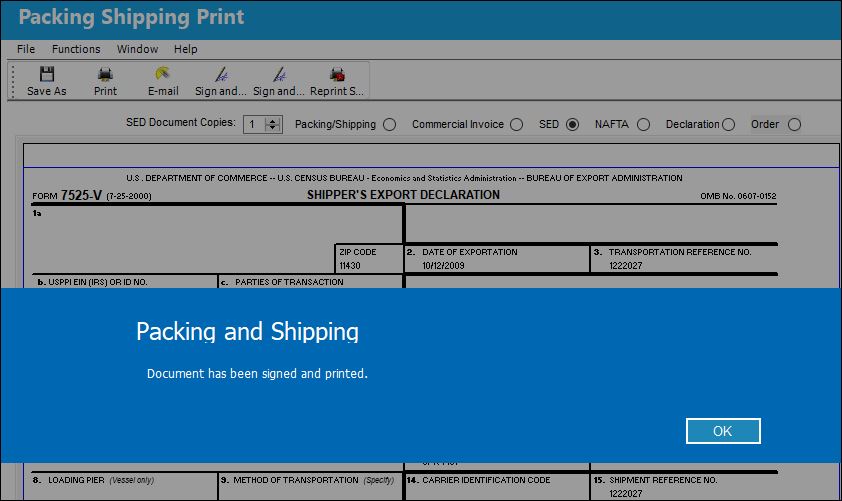Select the Packing/Shipping radio button
The height and width of the screenshot is (501, 842).
390,125
